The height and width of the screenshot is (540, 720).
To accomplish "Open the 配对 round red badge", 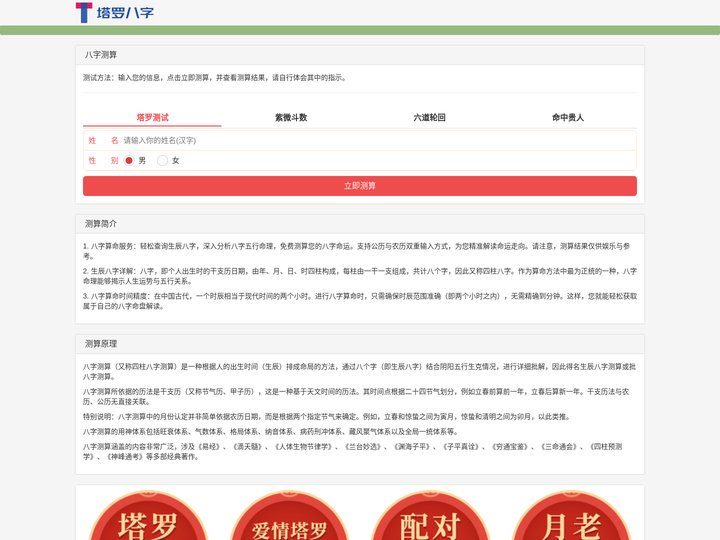I will [430, 516].
